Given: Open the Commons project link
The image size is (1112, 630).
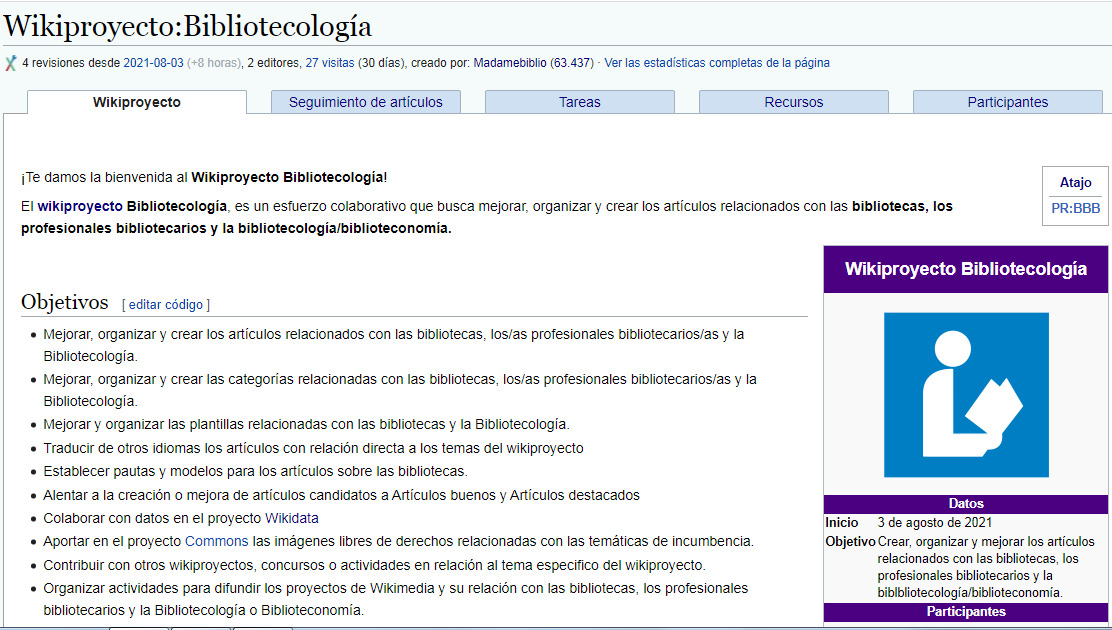Looking at the screenshot, I should point(216,541).
